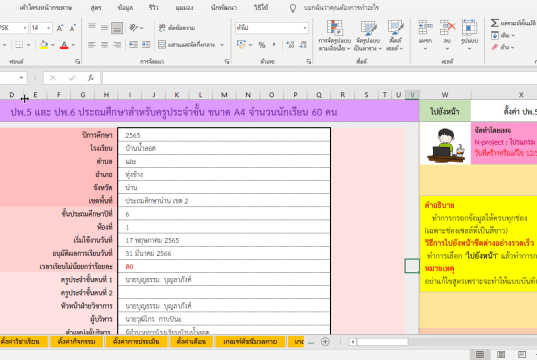The width and height of the screenshot is (537, 360).
Task: Open alignment group dialog launcher
Action: pos(227,61)
